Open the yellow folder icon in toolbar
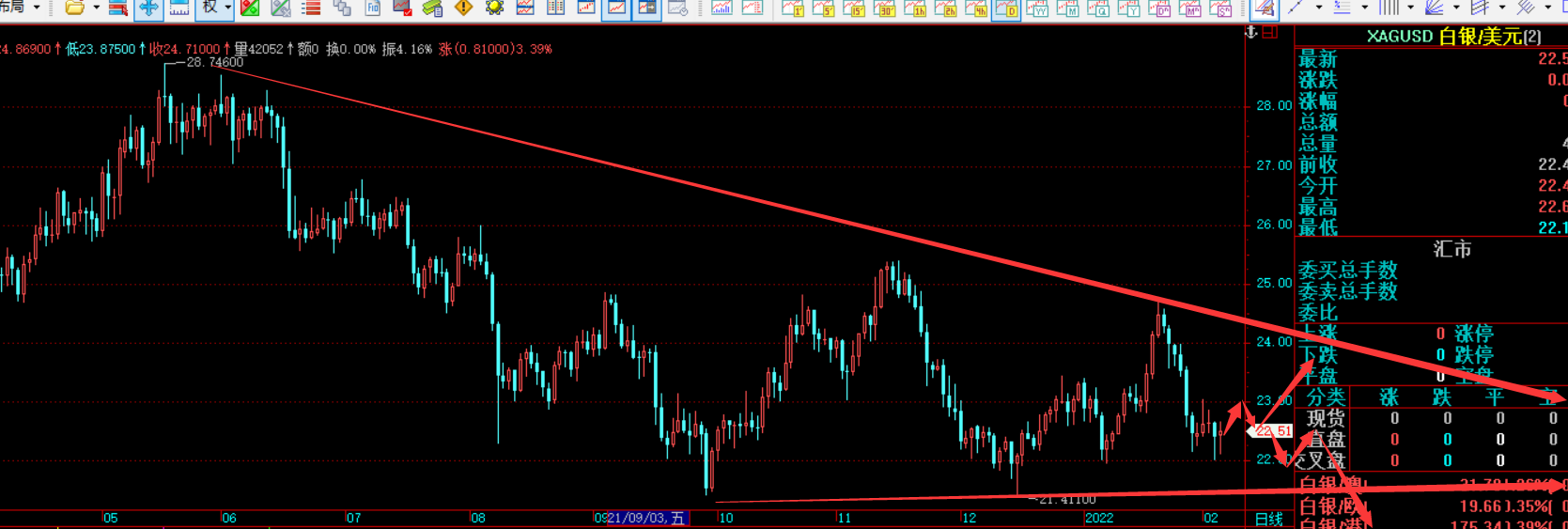 (x=74, y=8)
